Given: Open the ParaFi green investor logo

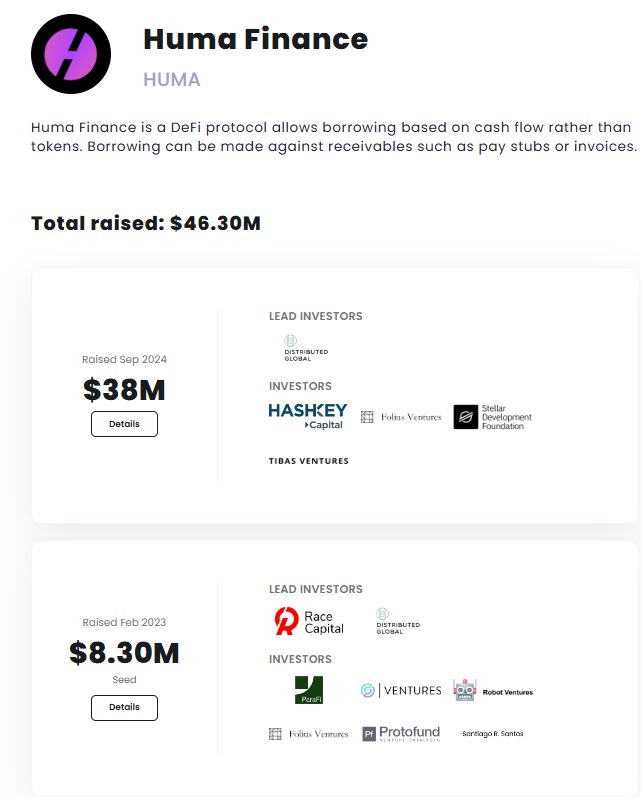Looking at the screenshot, I should (x=309, y=690).
